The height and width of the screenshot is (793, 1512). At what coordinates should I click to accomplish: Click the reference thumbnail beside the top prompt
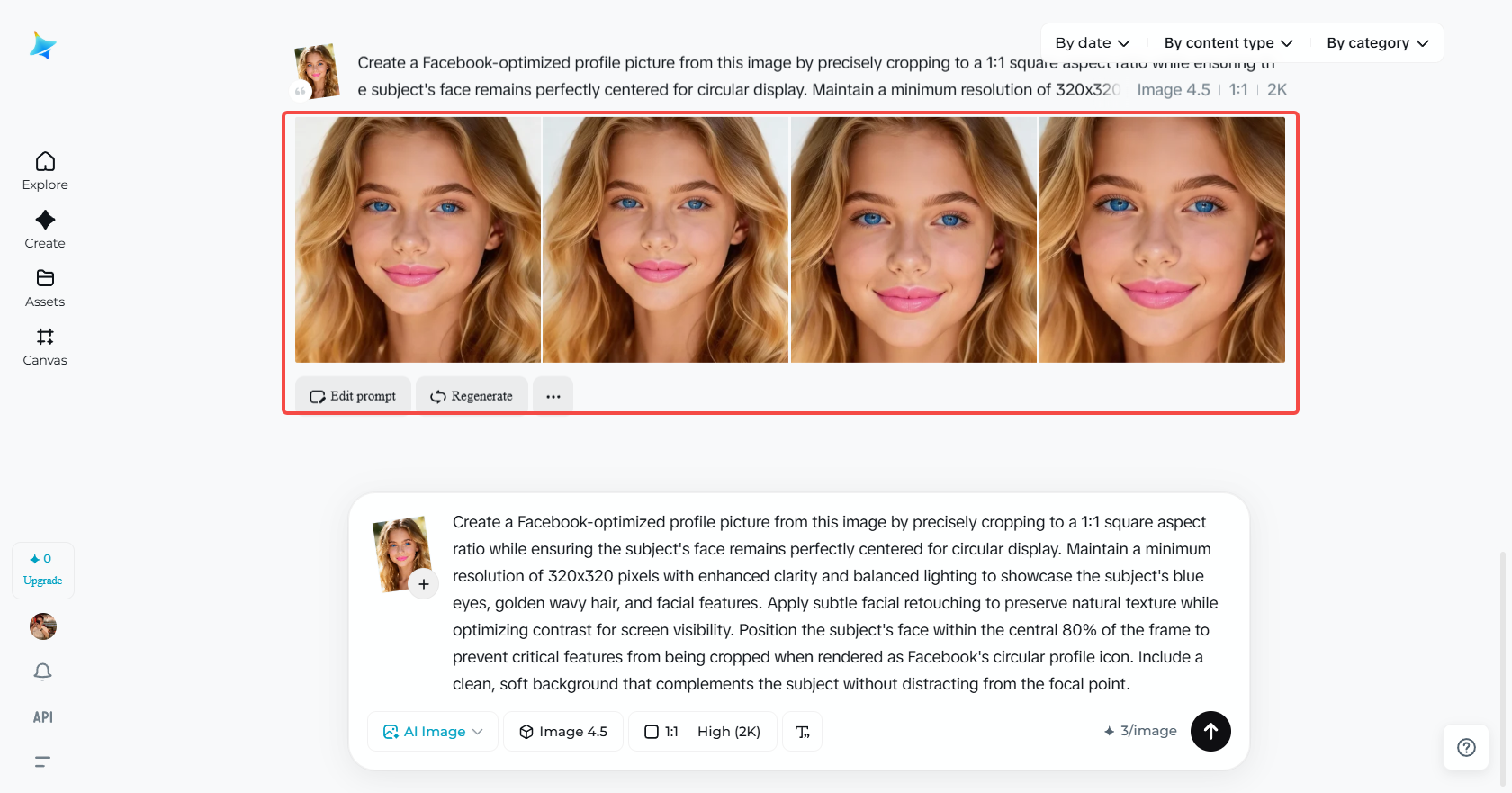(x=318, y=70)
